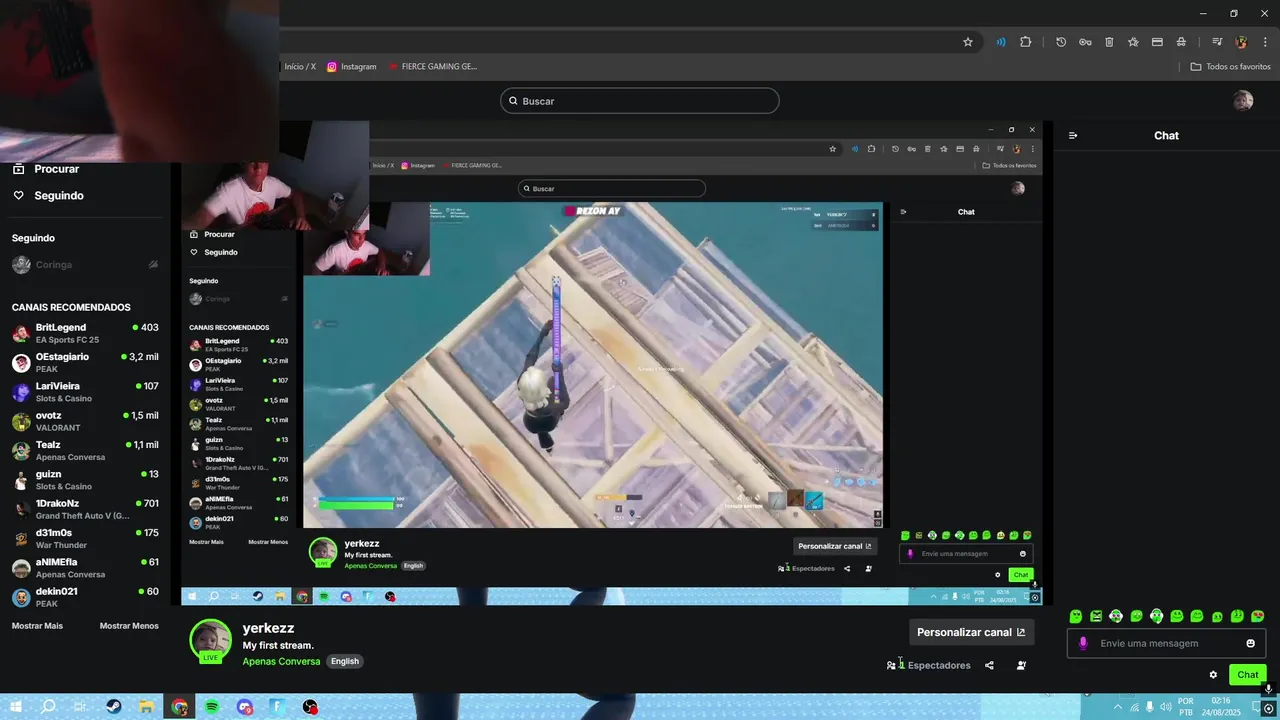
Task: Open the Fortnite taskbar icon
Action: tap(277, 706)
